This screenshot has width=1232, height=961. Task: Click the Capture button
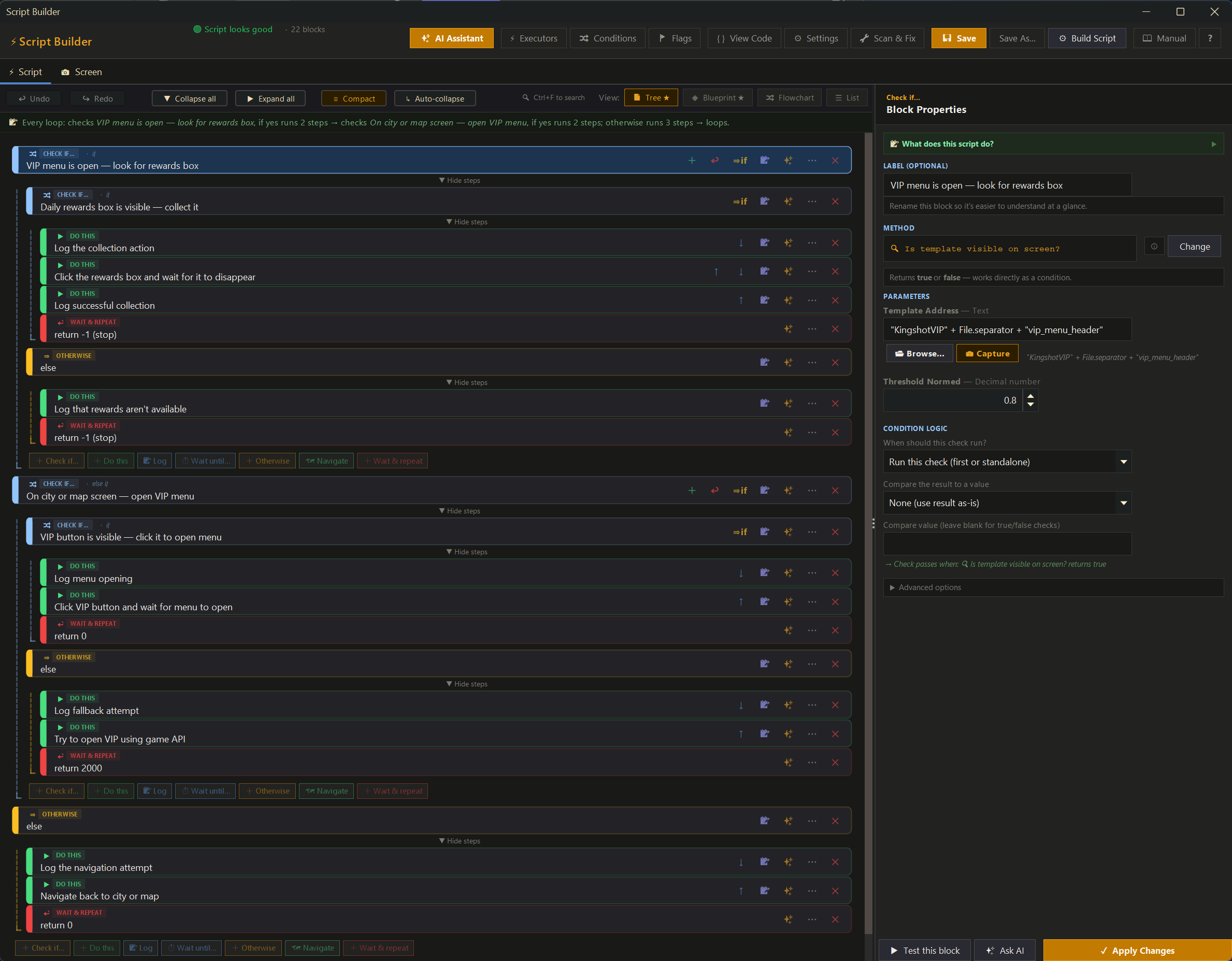[987, 354]
